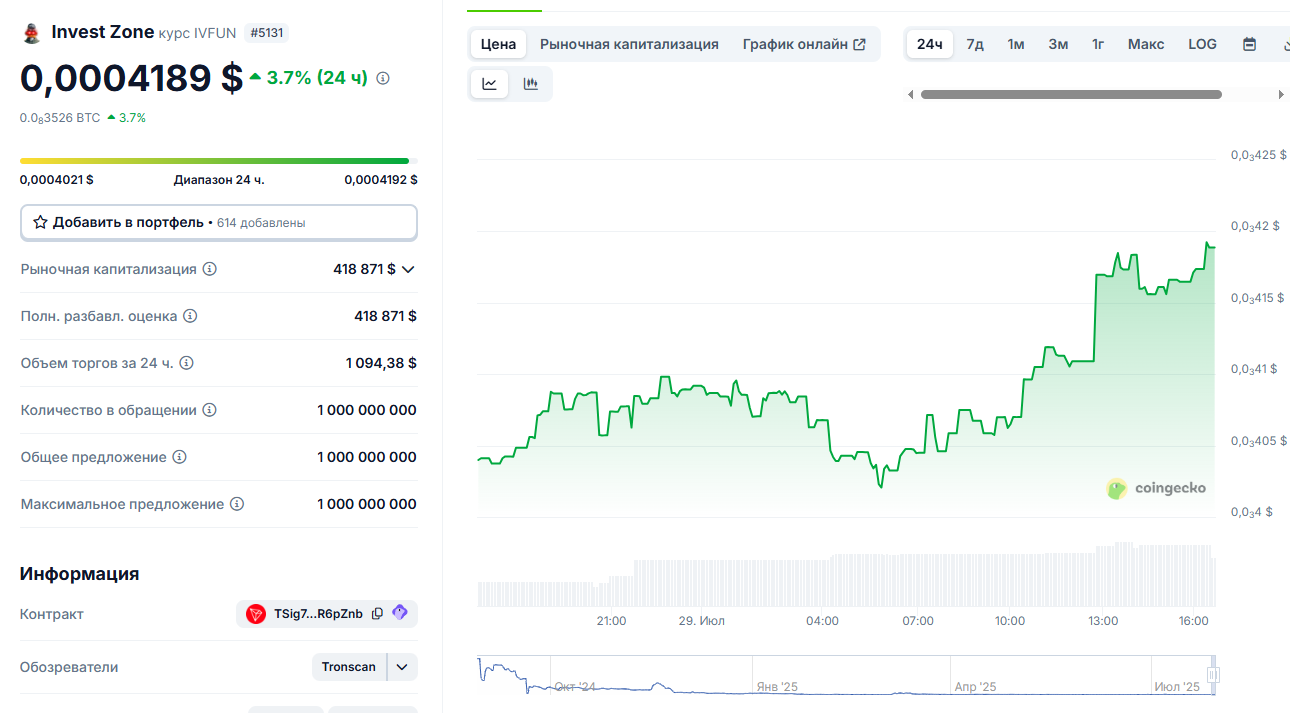This screenshot has height=713, width=1309.
Task: Open info icon for Полн. разбавл. оценка
Action: pos(190,316)
